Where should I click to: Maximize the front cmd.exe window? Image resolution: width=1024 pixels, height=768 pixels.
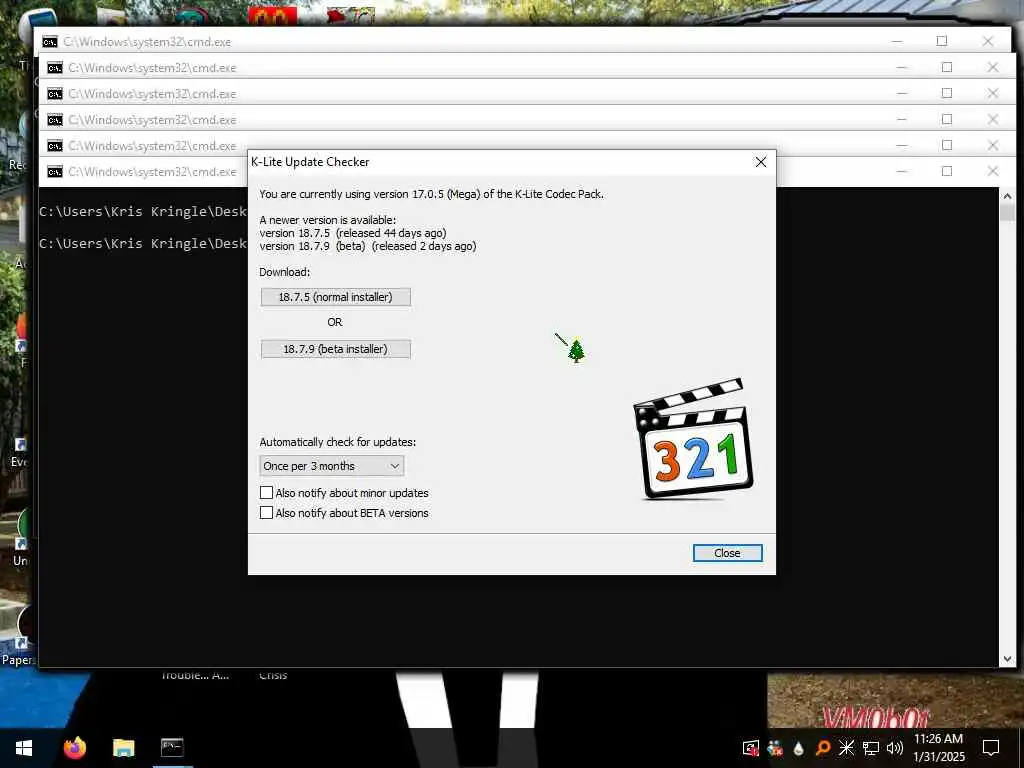click(947, 171)
